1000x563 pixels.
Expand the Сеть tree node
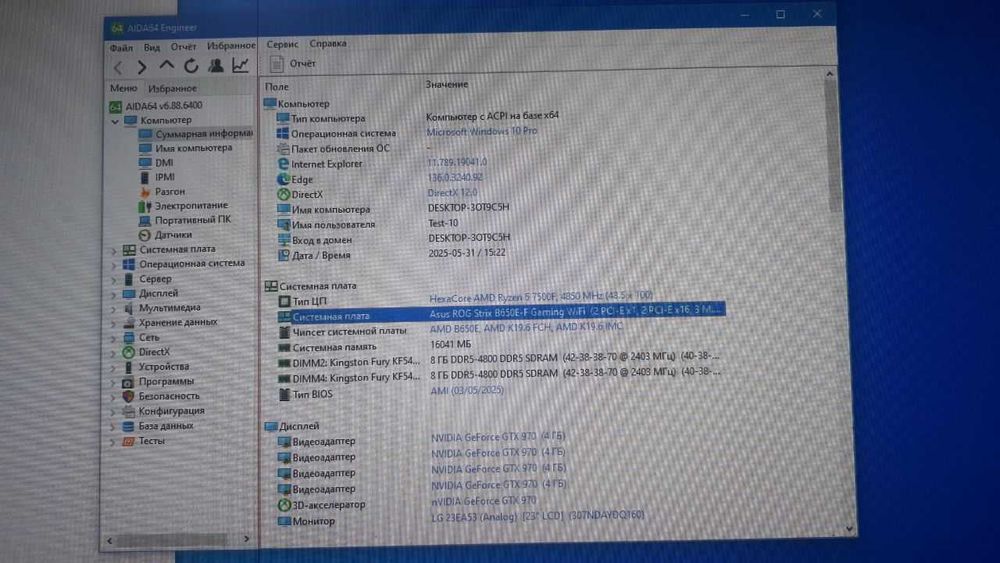pos(114,338)
